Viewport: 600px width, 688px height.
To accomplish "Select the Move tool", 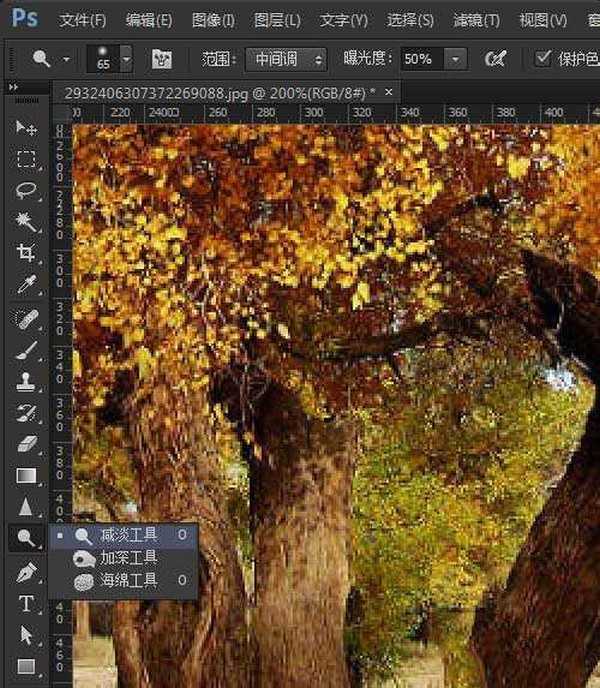I will click(26, 129).
